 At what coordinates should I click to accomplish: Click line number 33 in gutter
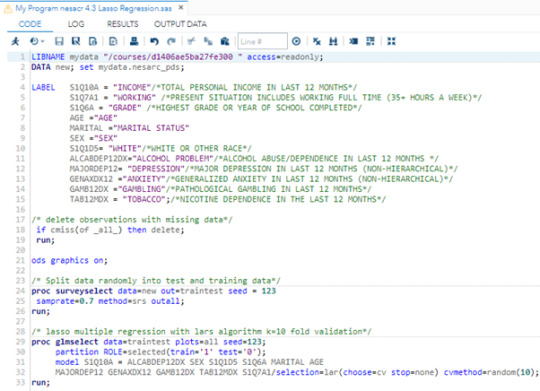pos(20,382)
